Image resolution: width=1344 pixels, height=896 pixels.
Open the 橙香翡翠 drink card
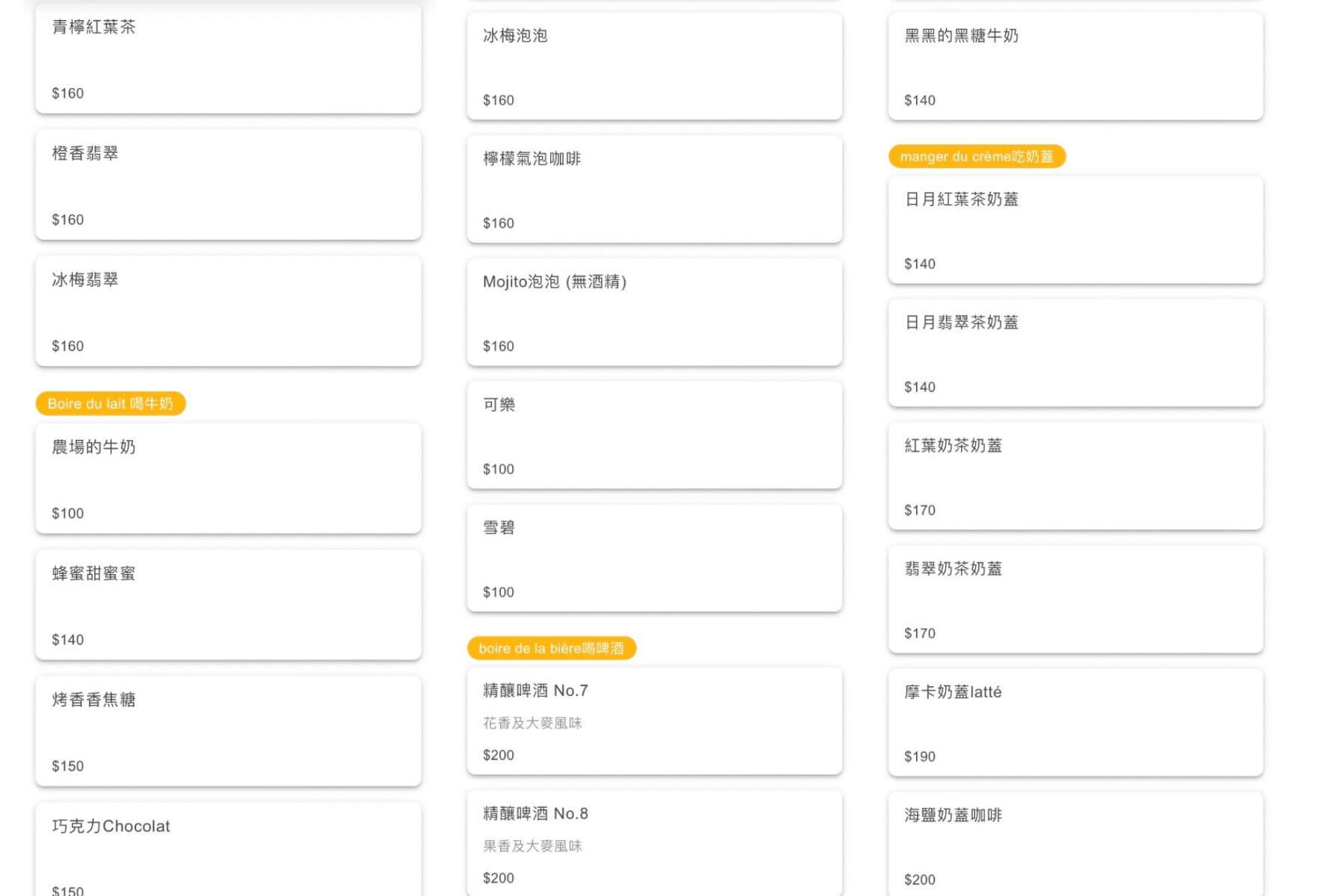tap(228, 184)
